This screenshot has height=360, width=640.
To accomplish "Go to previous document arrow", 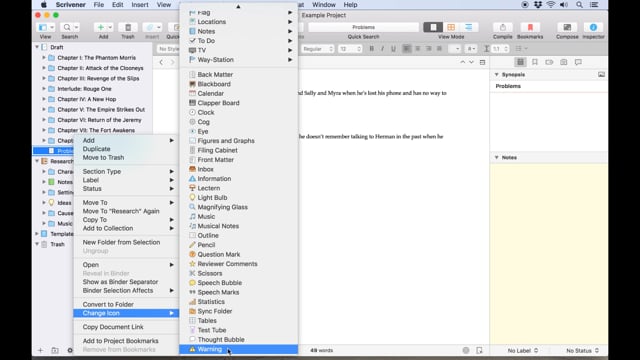I will pyautogui.click(x=462, y=62).
